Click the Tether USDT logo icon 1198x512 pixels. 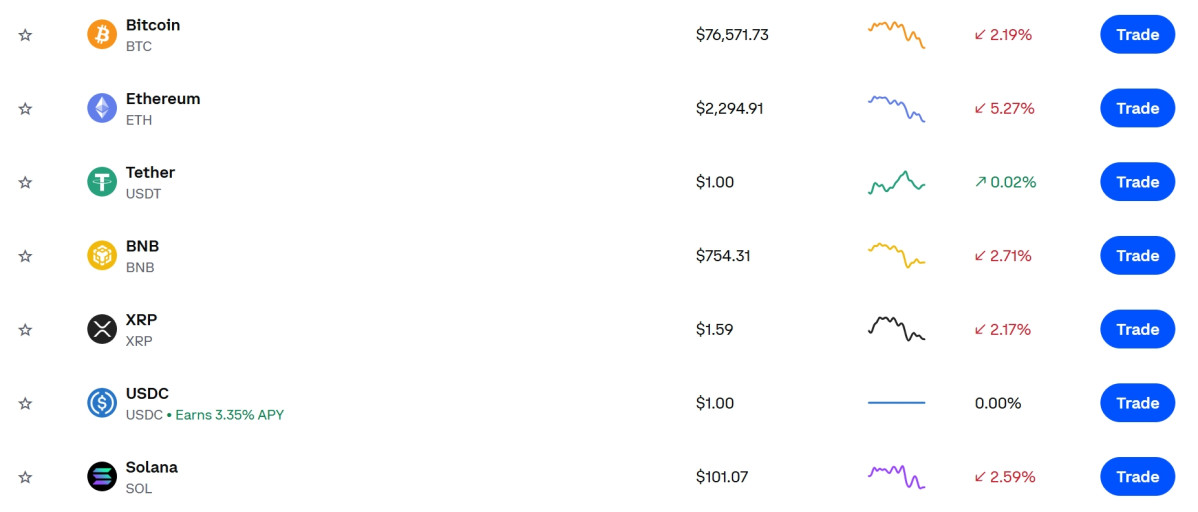(x=102, y=182)
